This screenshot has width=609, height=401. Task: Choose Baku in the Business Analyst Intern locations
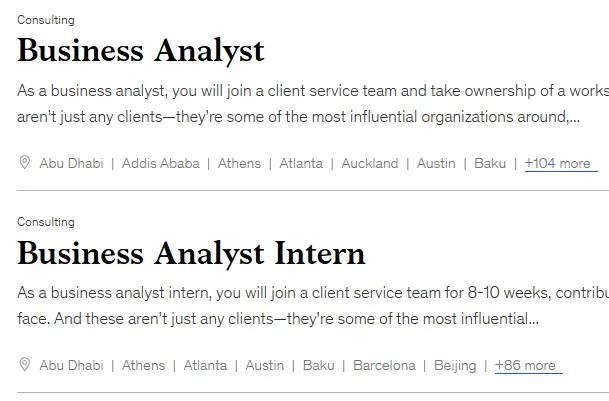pos(319,366)
